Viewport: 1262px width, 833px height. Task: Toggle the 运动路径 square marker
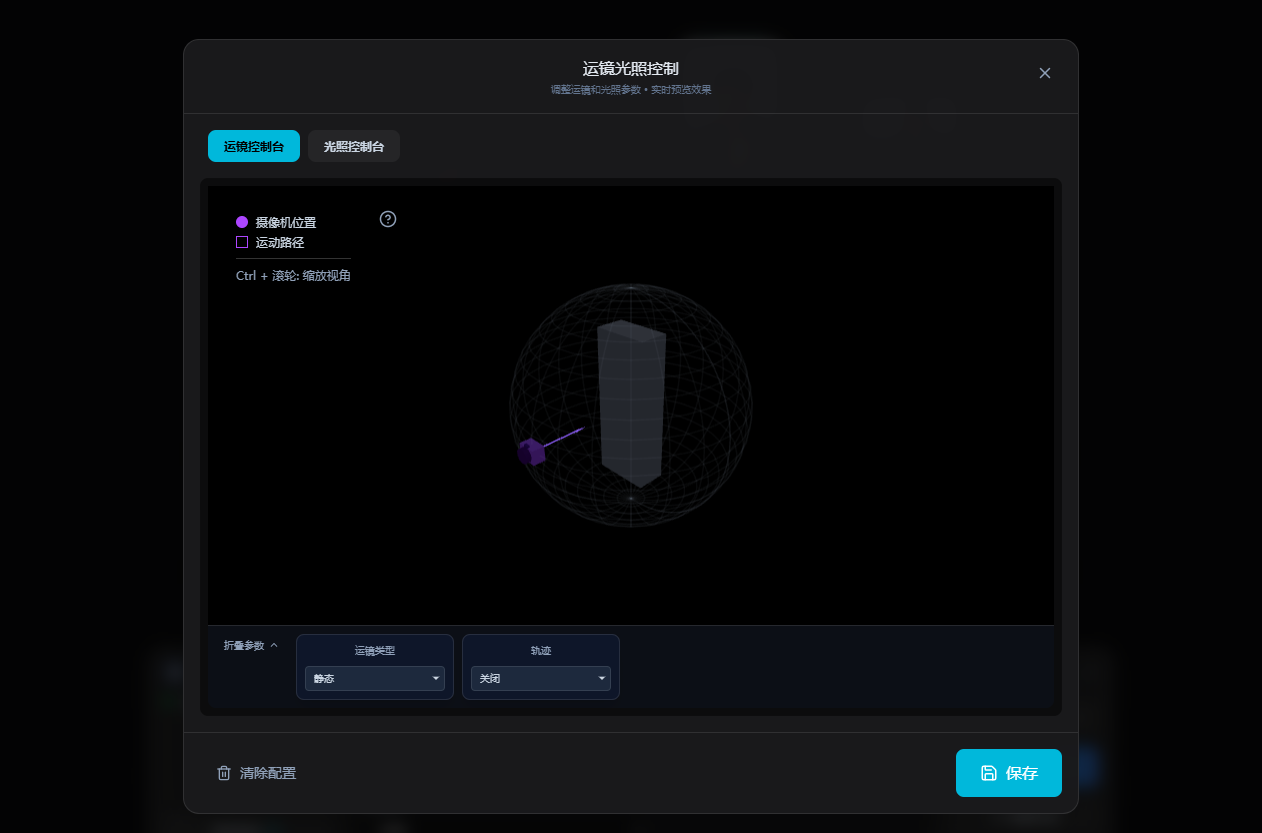pos(242,242)
